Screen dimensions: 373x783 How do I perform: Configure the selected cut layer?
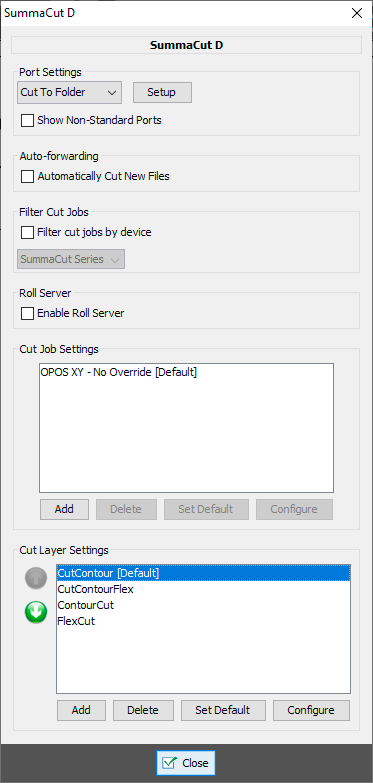pyautogui.click(x=311, y=710)
